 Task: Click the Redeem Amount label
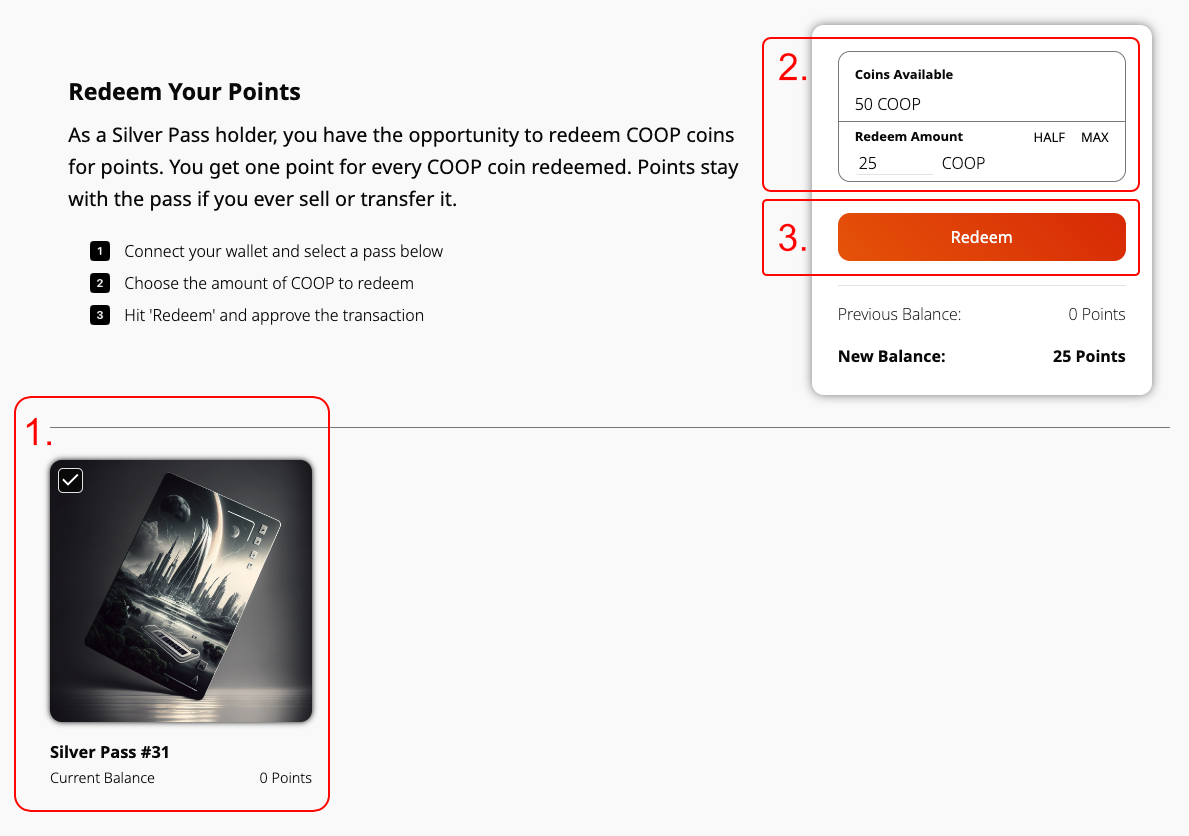(x=908, y=137)
